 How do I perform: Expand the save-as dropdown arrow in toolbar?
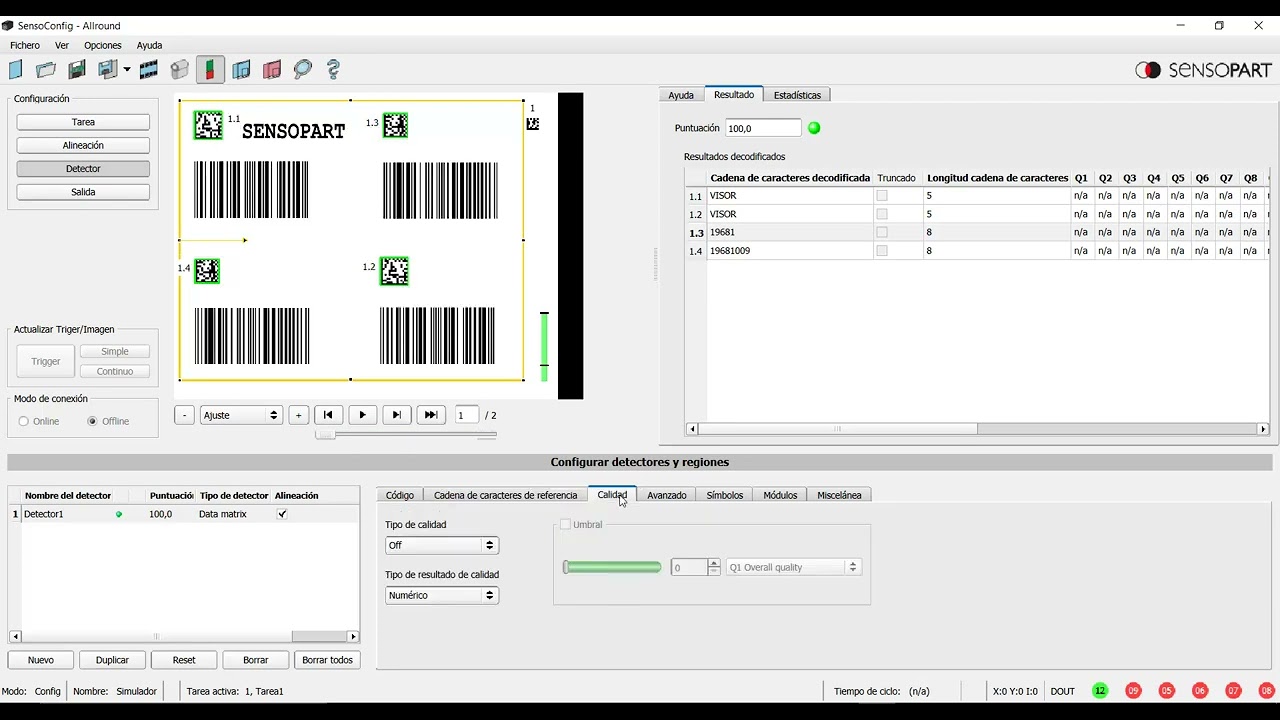(x=127, y=70)
